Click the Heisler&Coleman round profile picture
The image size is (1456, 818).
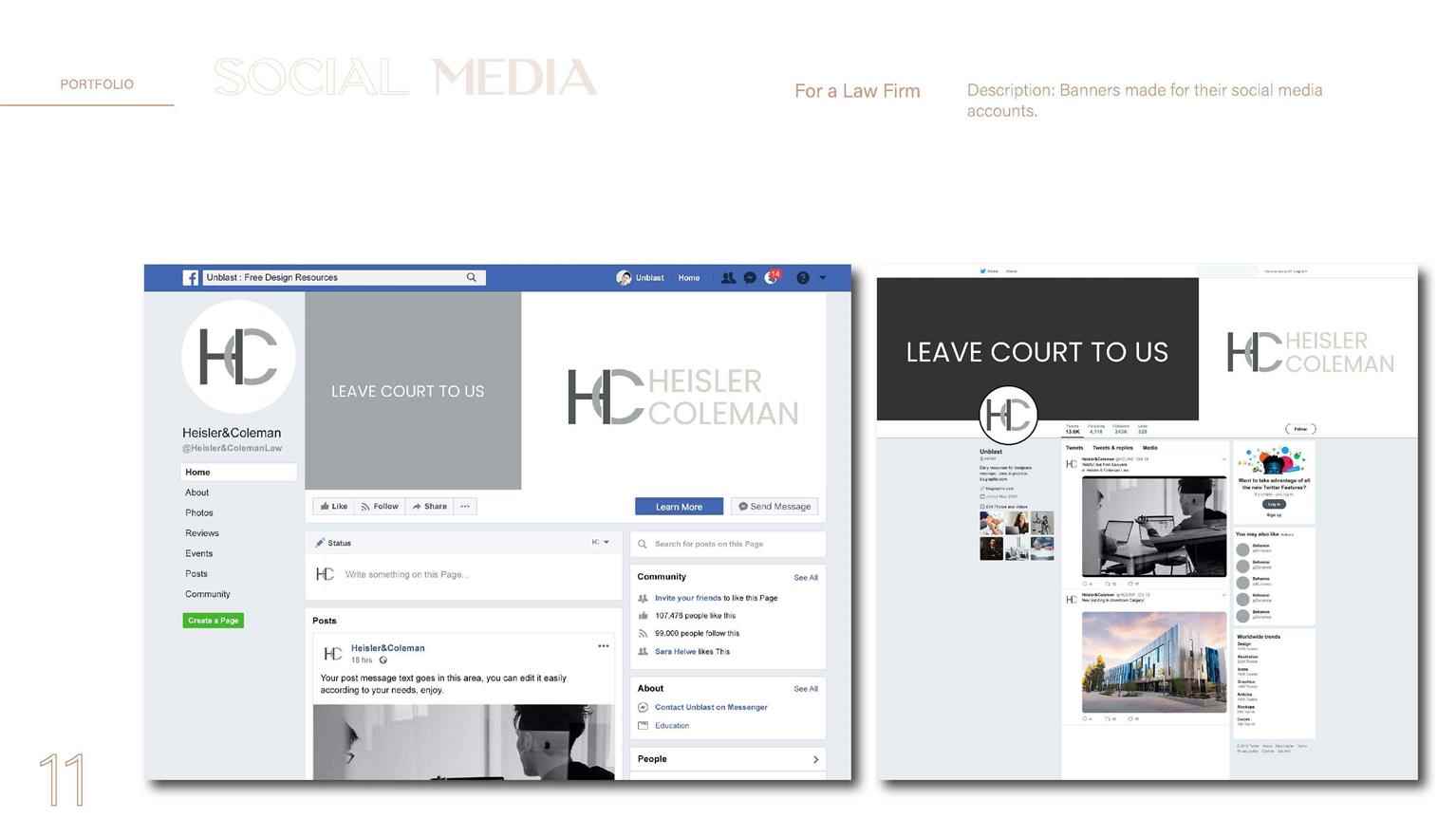(238, 357)
